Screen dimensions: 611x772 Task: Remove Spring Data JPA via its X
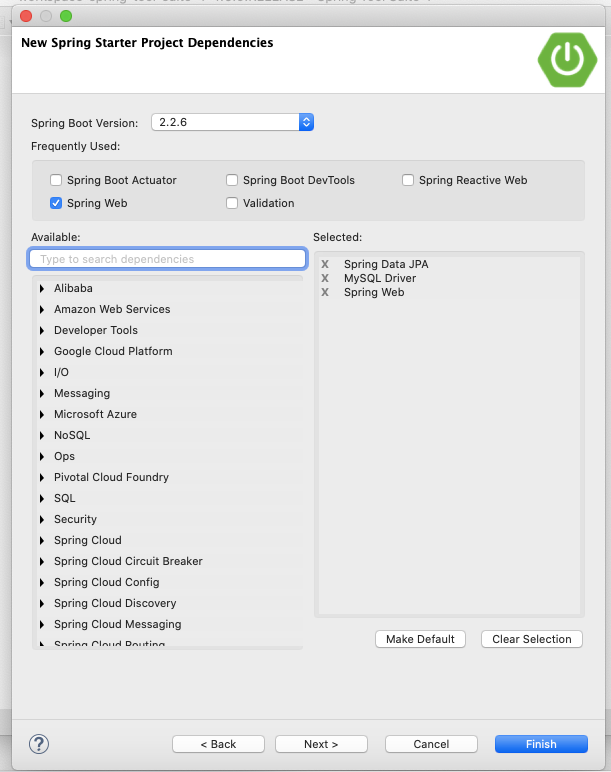tap(325, 264)
